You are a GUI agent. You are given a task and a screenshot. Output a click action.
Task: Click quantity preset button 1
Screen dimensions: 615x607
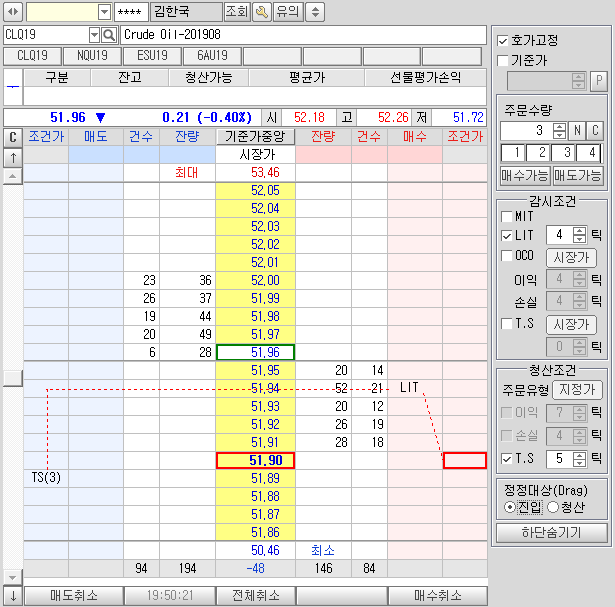point(513,153)
